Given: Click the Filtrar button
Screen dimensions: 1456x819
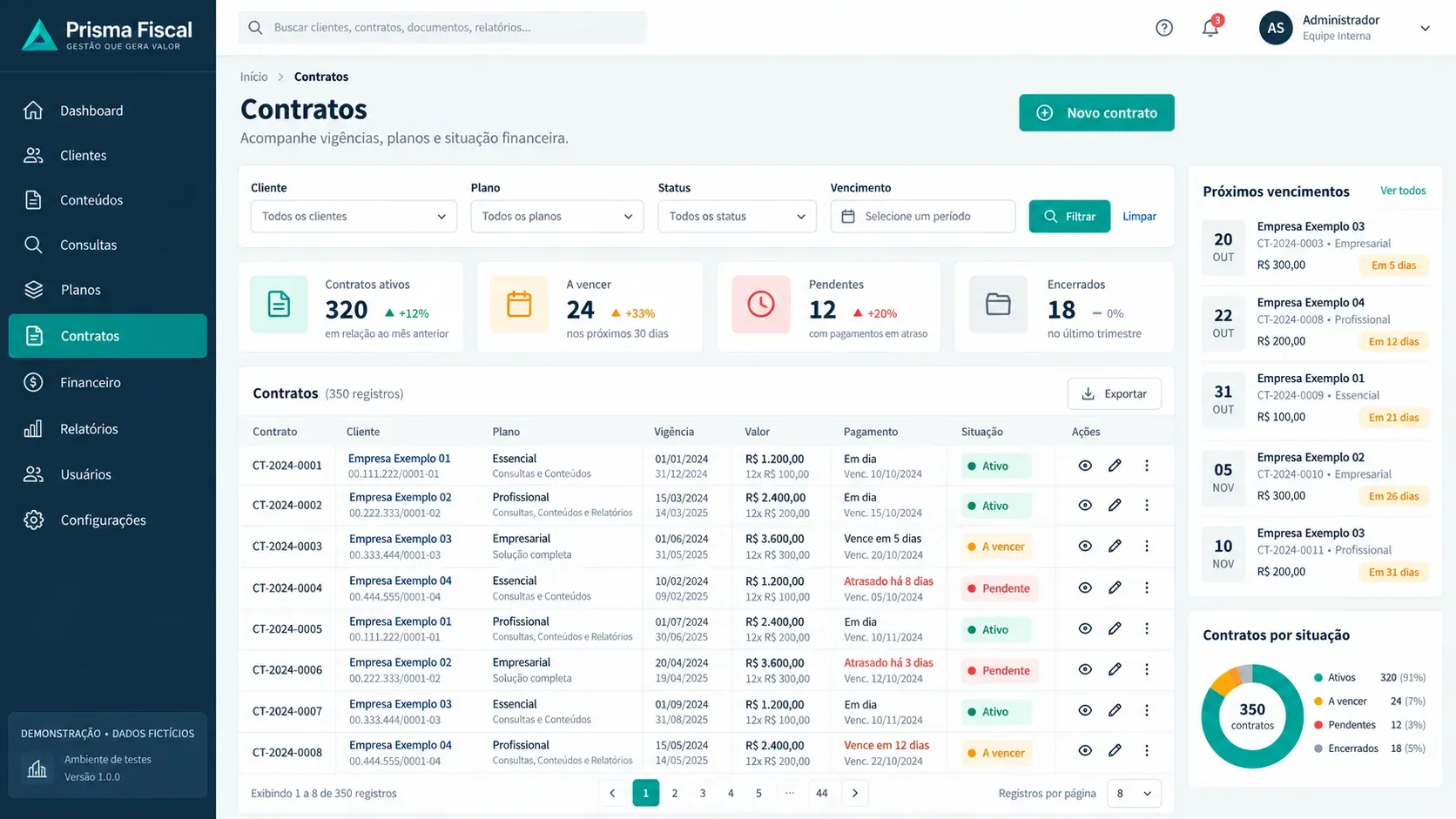Looking at the screenshot, I should 1069,217.
